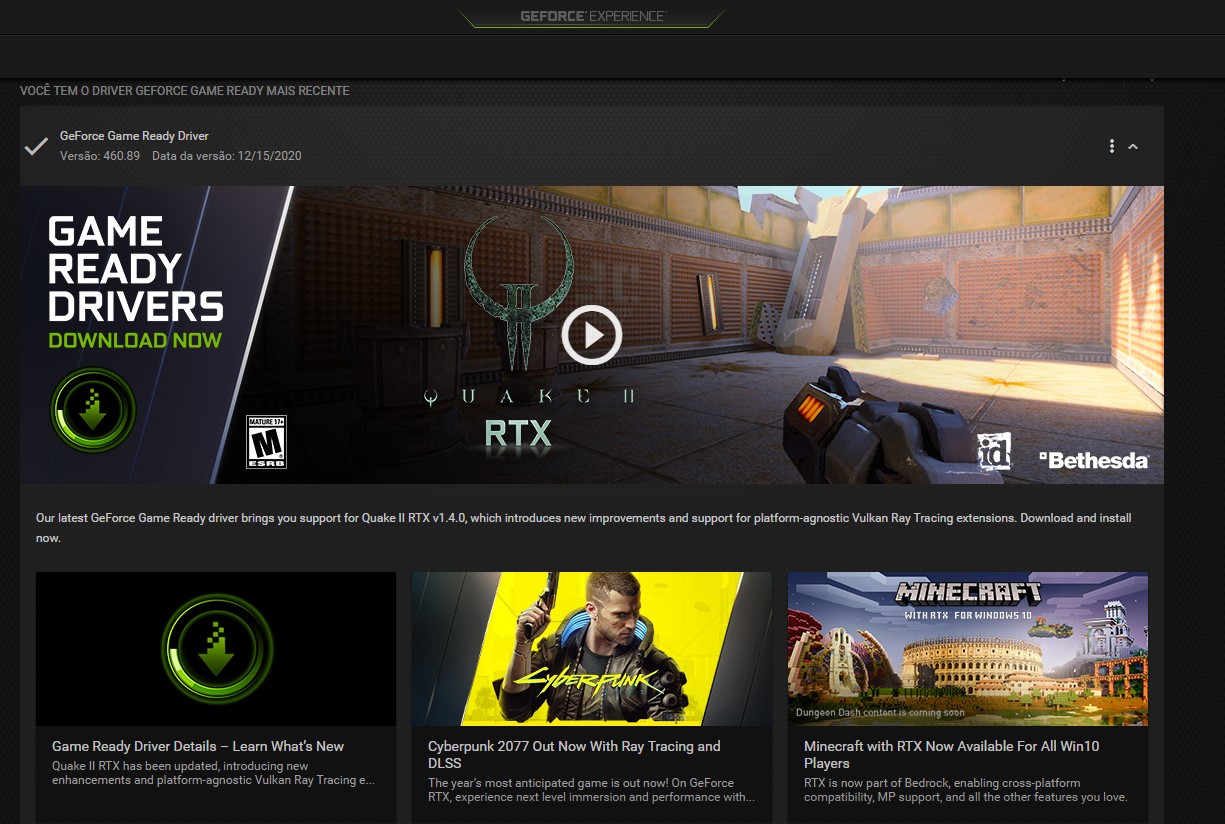Open the Game Ready Driver Details thumbnail
1225x824 pixels.
tap(216, 649)
